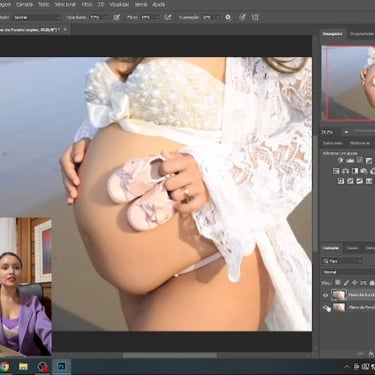Screen dimensions: 375x375
Task: Toggle symmetry paint options icon
Action: tap(255, 17)
